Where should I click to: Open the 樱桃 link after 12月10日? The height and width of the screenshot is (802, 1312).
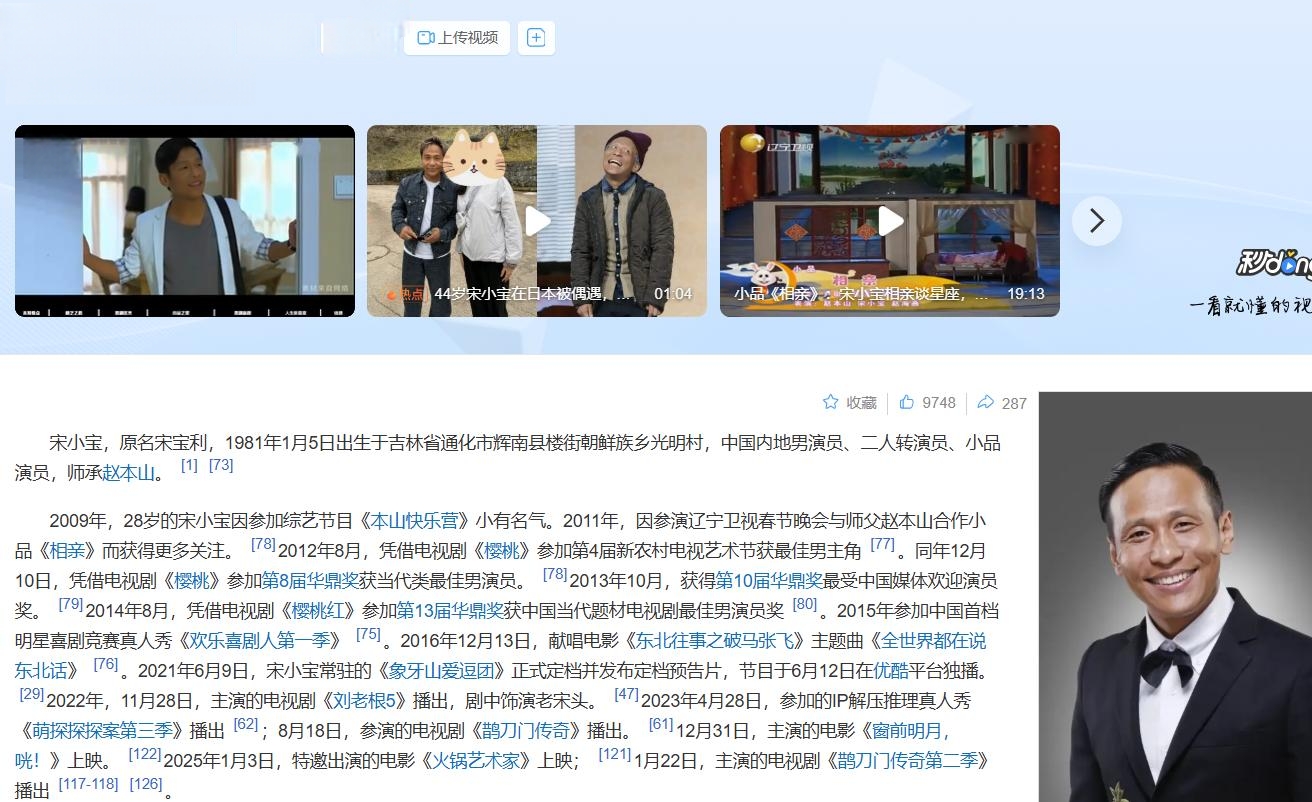click(193, 581)
